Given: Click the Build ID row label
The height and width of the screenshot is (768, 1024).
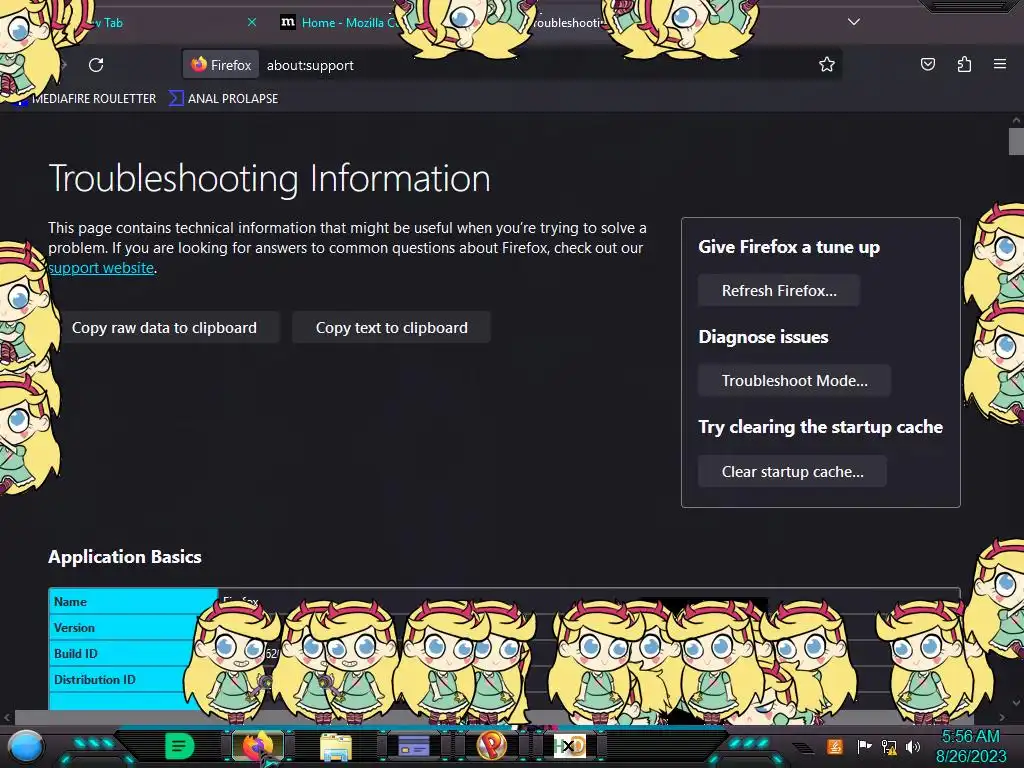Looking at the screenshot, I should tap(76, 654).
